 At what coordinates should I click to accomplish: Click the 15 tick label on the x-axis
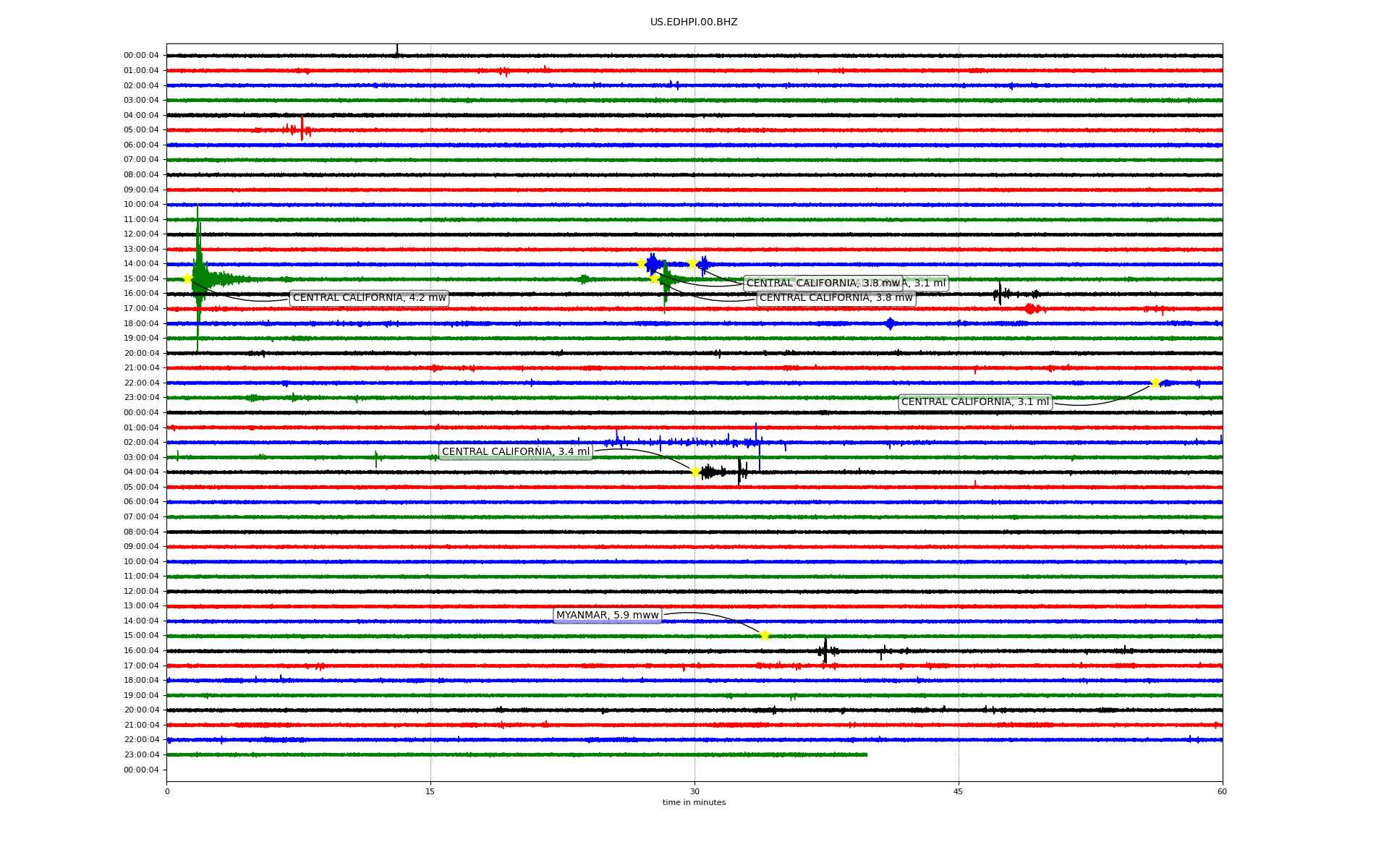coord(430,791)
